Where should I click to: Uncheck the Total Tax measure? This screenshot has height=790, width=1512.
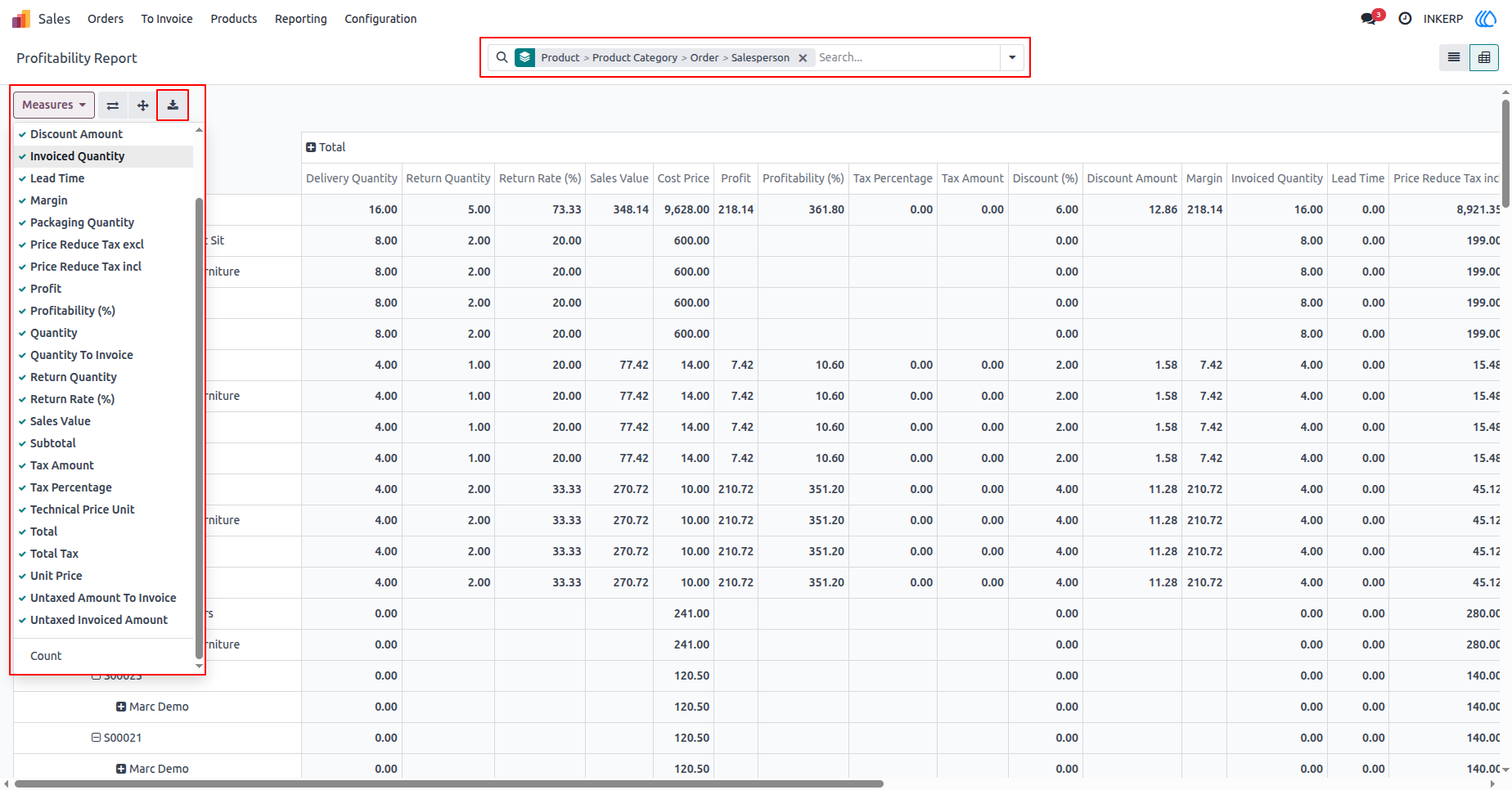103,554
